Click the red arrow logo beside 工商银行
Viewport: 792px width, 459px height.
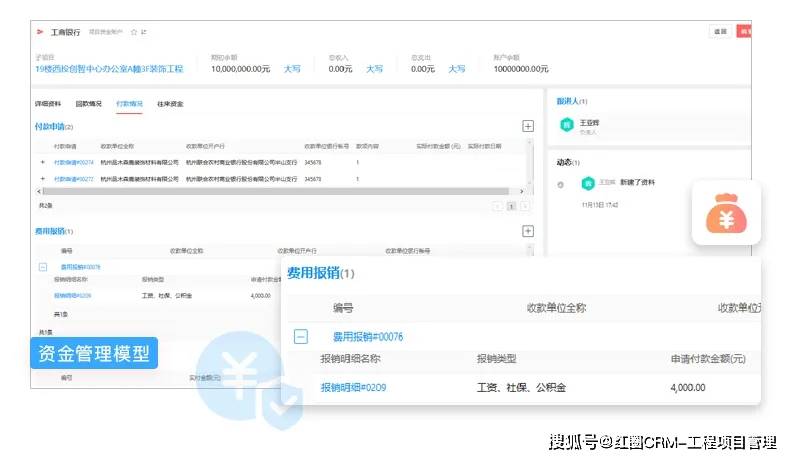[40, 32]
